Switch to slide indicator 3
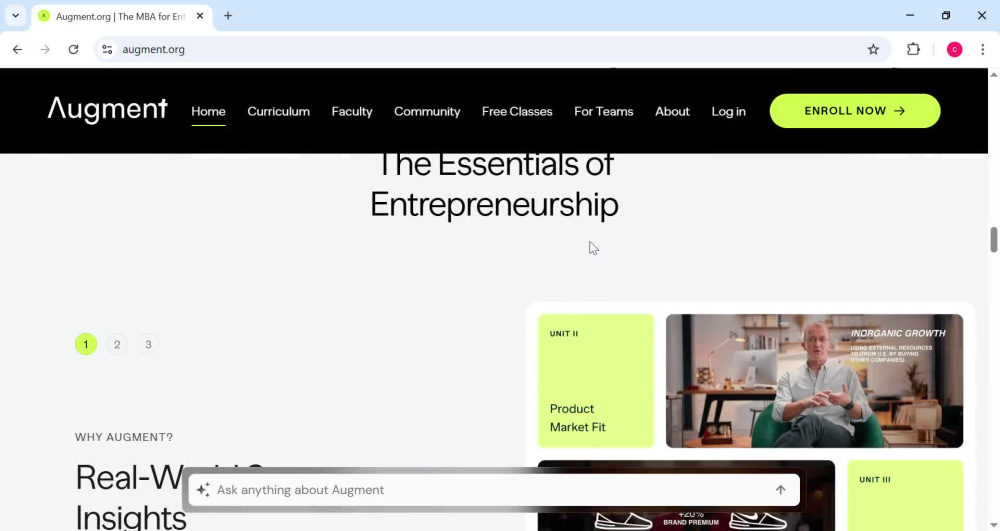The image size is (1000, 531). [148, 344]
